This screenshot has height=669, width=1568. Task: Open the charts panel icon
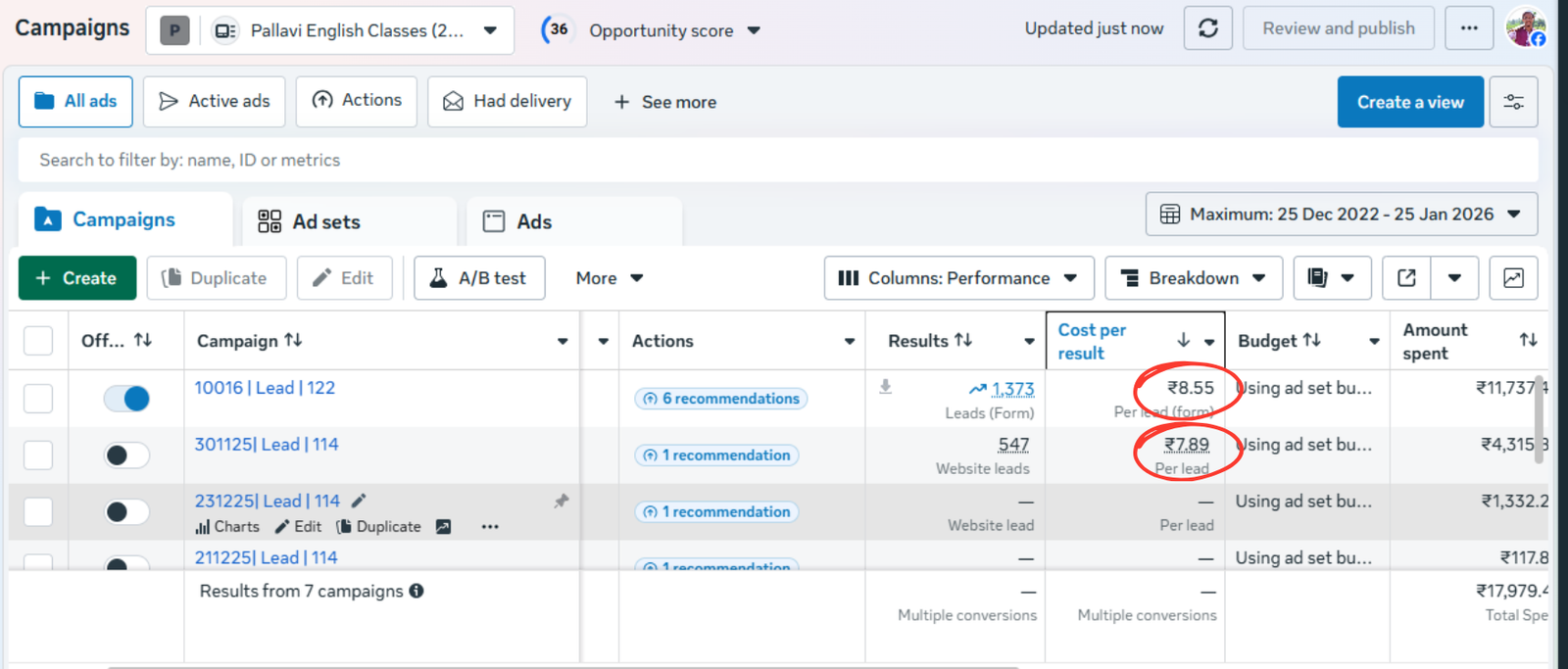[1513, 278]
